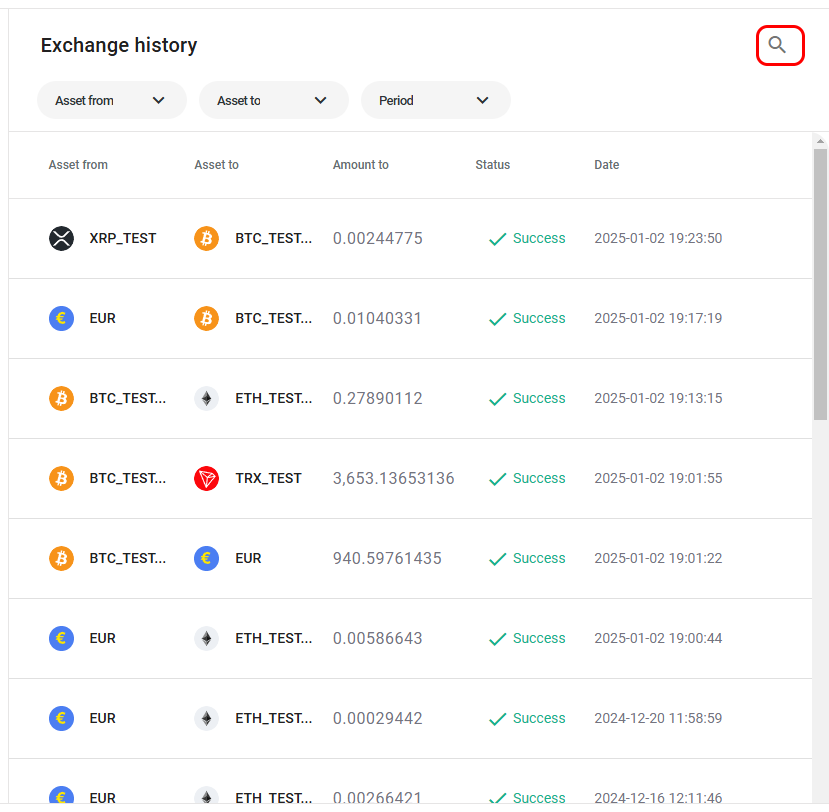Click the vertical scrollbar thumb
This screenshot has width=829, height=812.
(x=820, y=285)
